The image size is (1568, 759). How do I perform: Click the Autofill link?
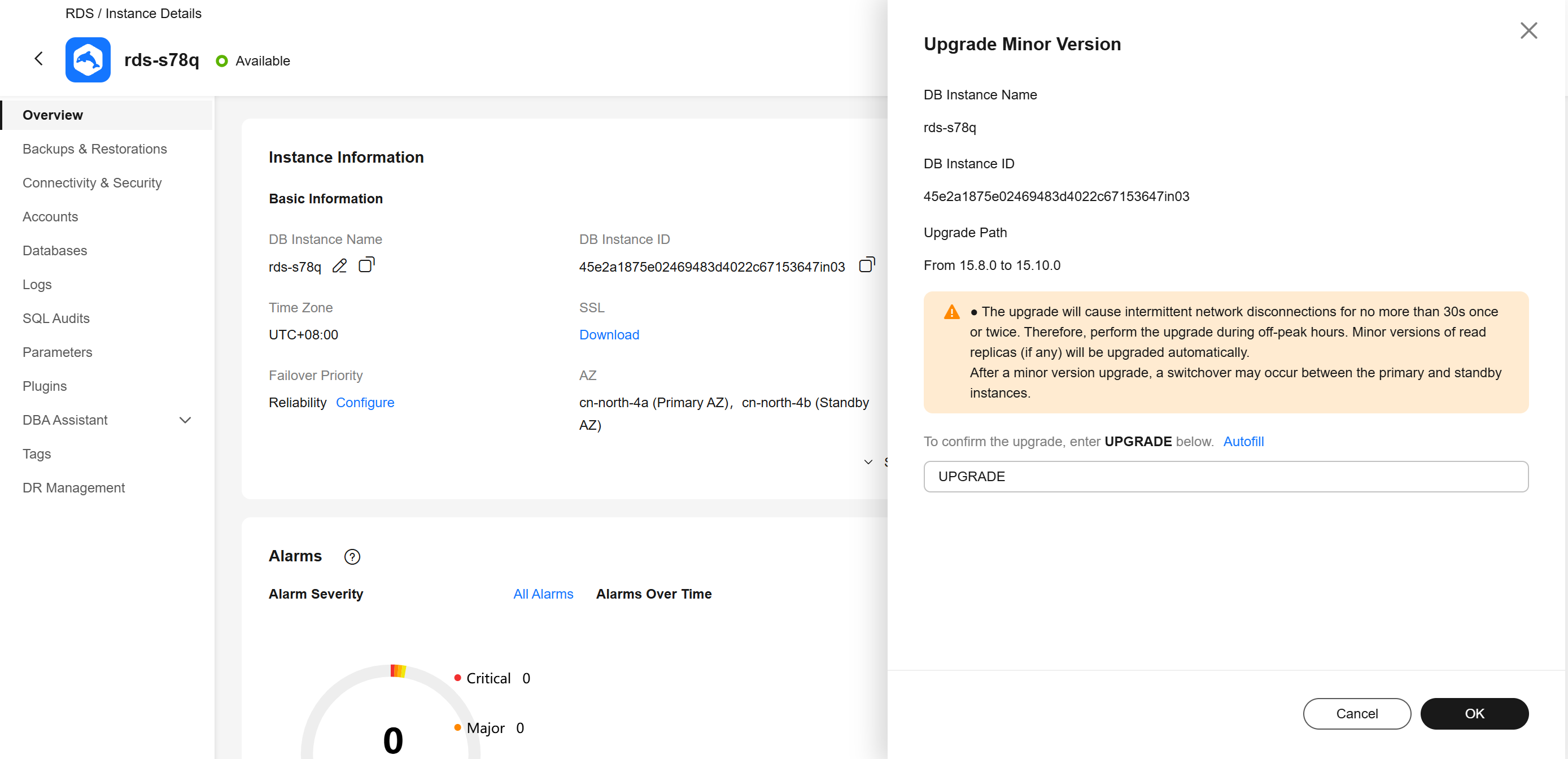[1243, 441]
